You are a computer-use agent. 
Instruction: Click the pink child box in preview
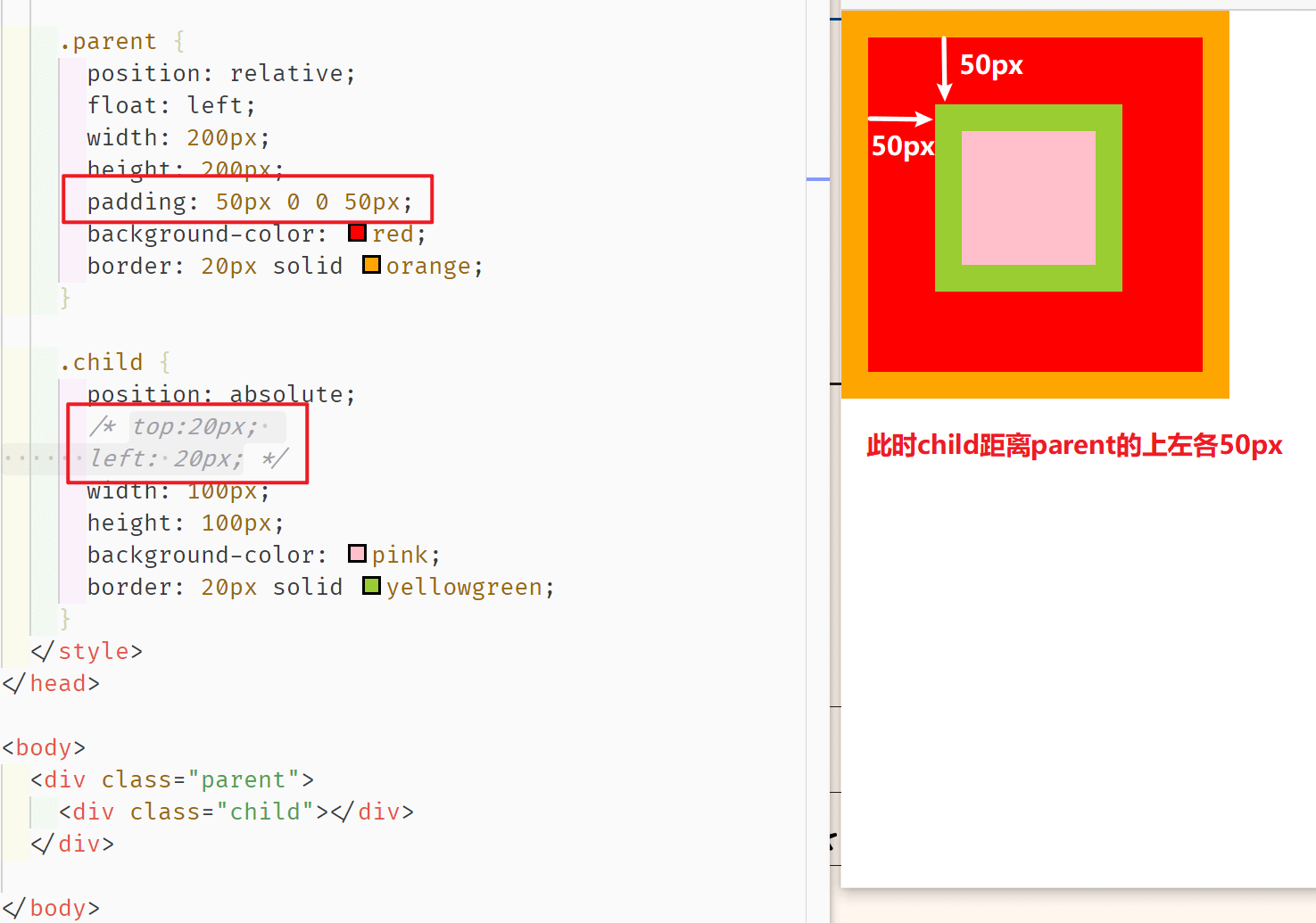pos(1029,198)
